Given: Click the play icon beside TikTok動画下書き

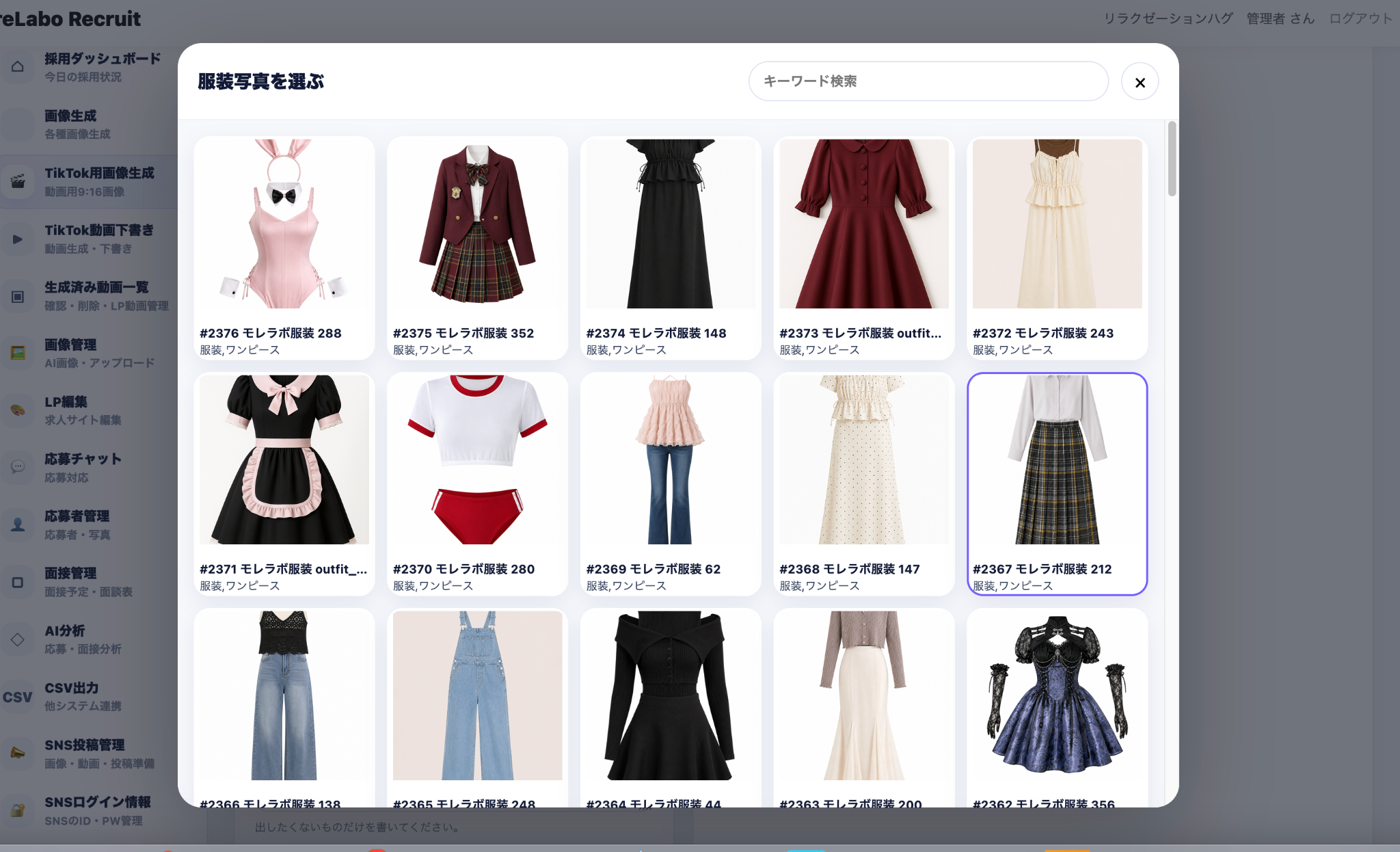Looking at the screenshot, I should tap(18, 239).
